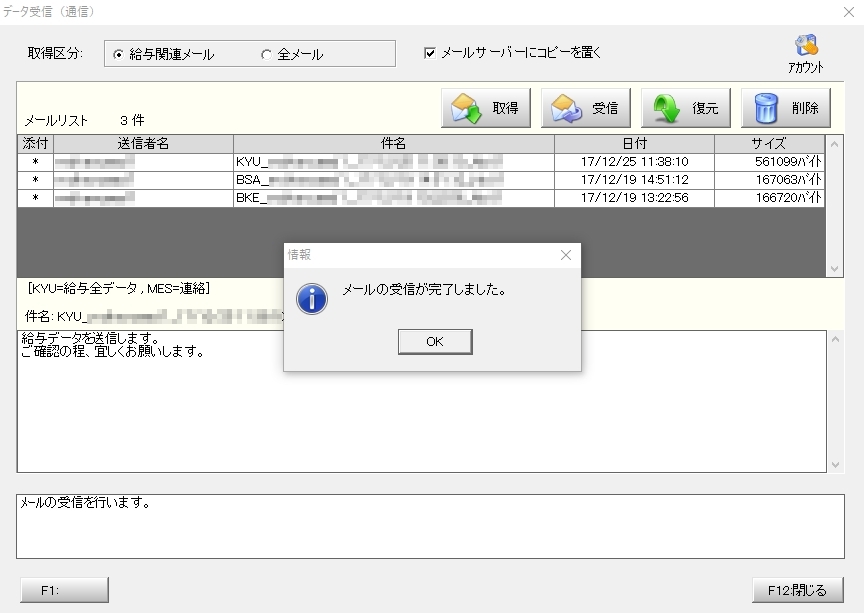Confirm the dialog with OK
The height and width of the screenshot is (613, 864).
(435, 342)
